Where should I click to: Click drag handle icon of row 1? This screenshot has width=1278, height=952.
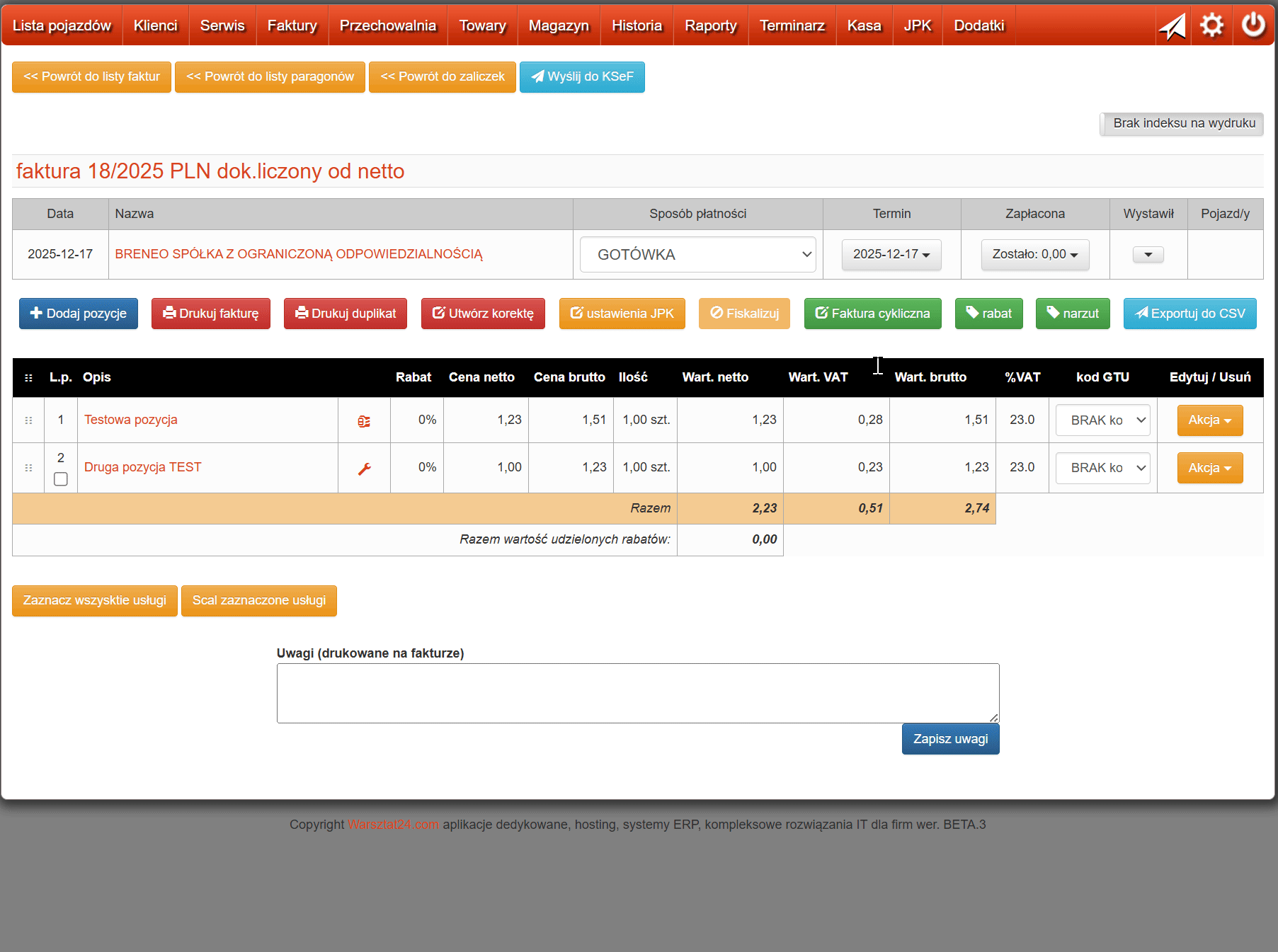click(28, 420)
